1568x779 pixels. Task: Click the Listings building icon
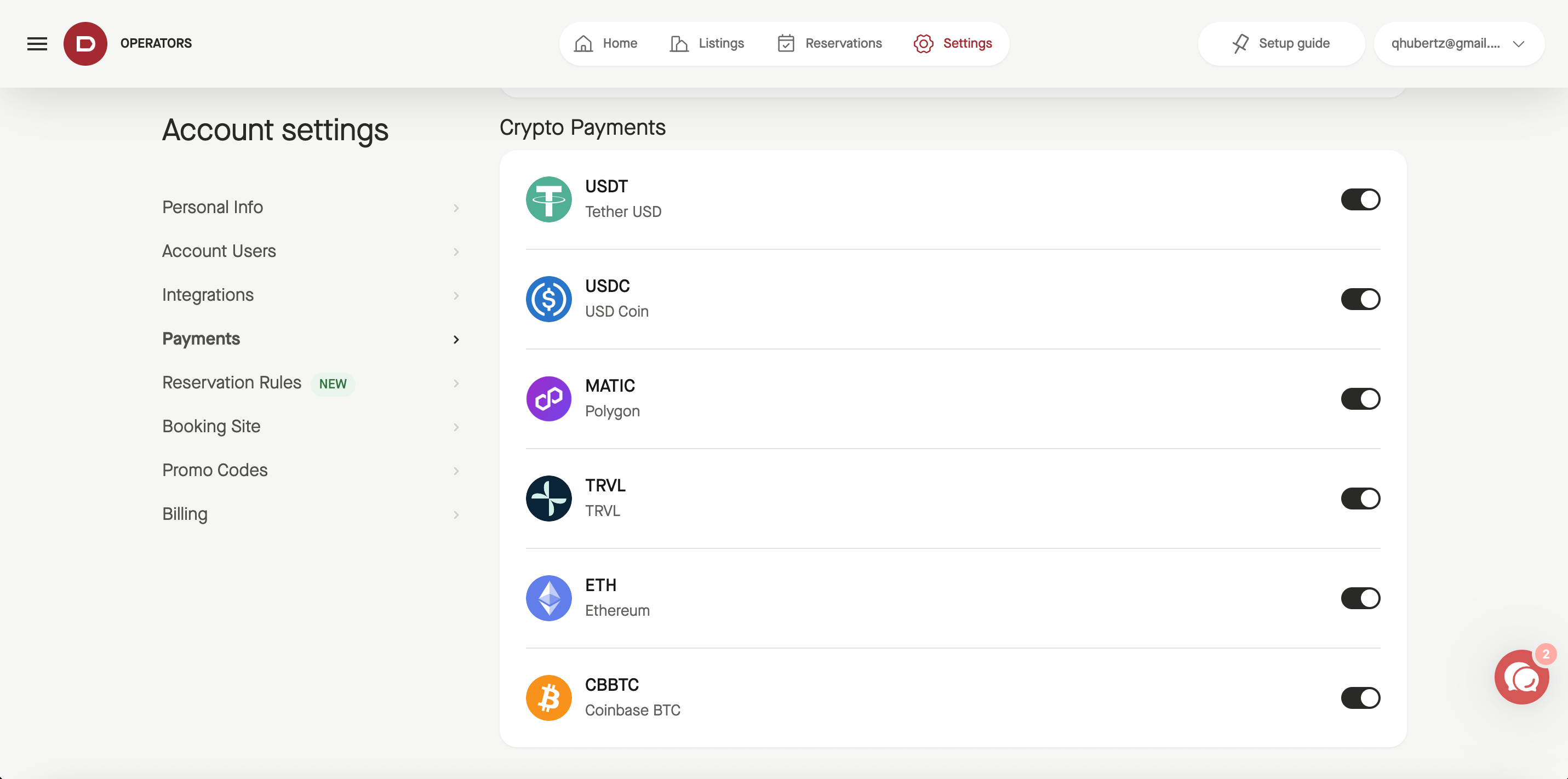pyautogui.click(x=679, y=44)
